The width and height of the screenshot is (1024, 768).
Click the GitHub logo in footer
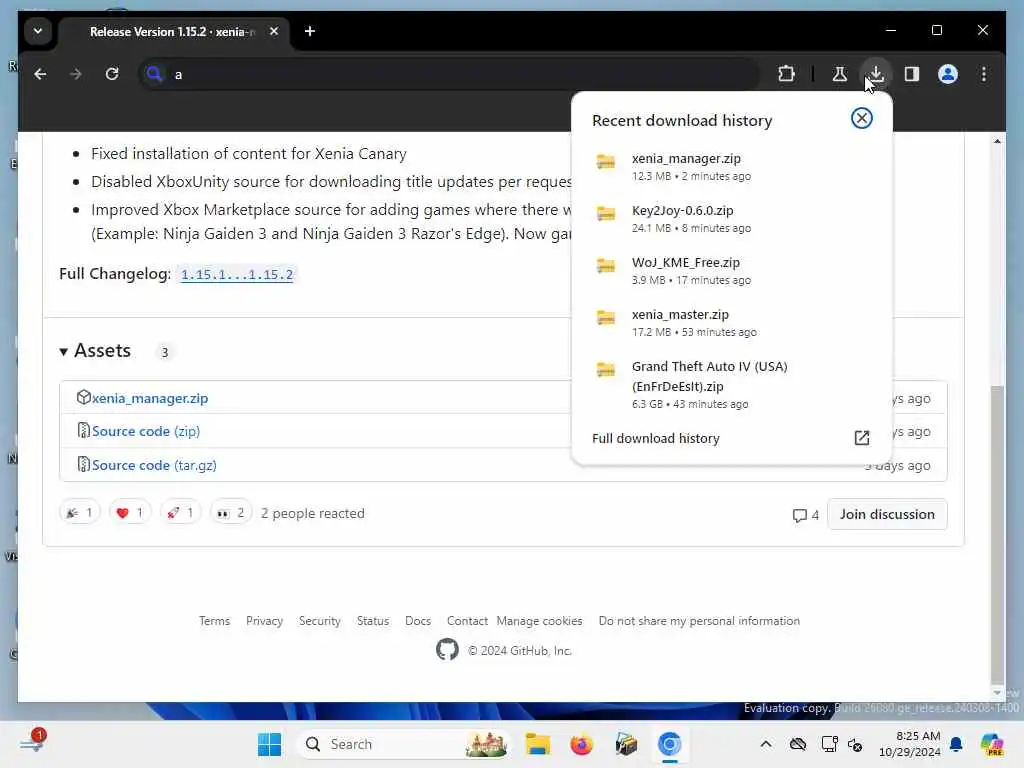[x=447, y=650]
